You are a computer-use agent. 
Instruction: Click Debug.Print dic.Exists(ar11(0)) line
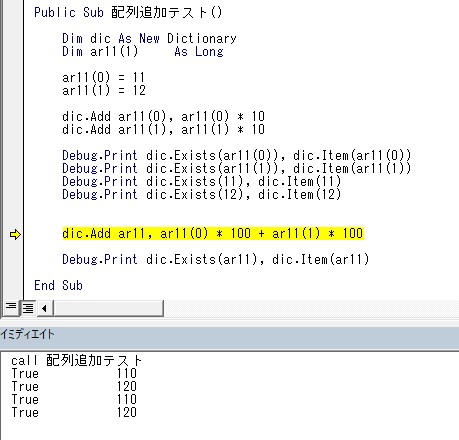coord(237,156)
